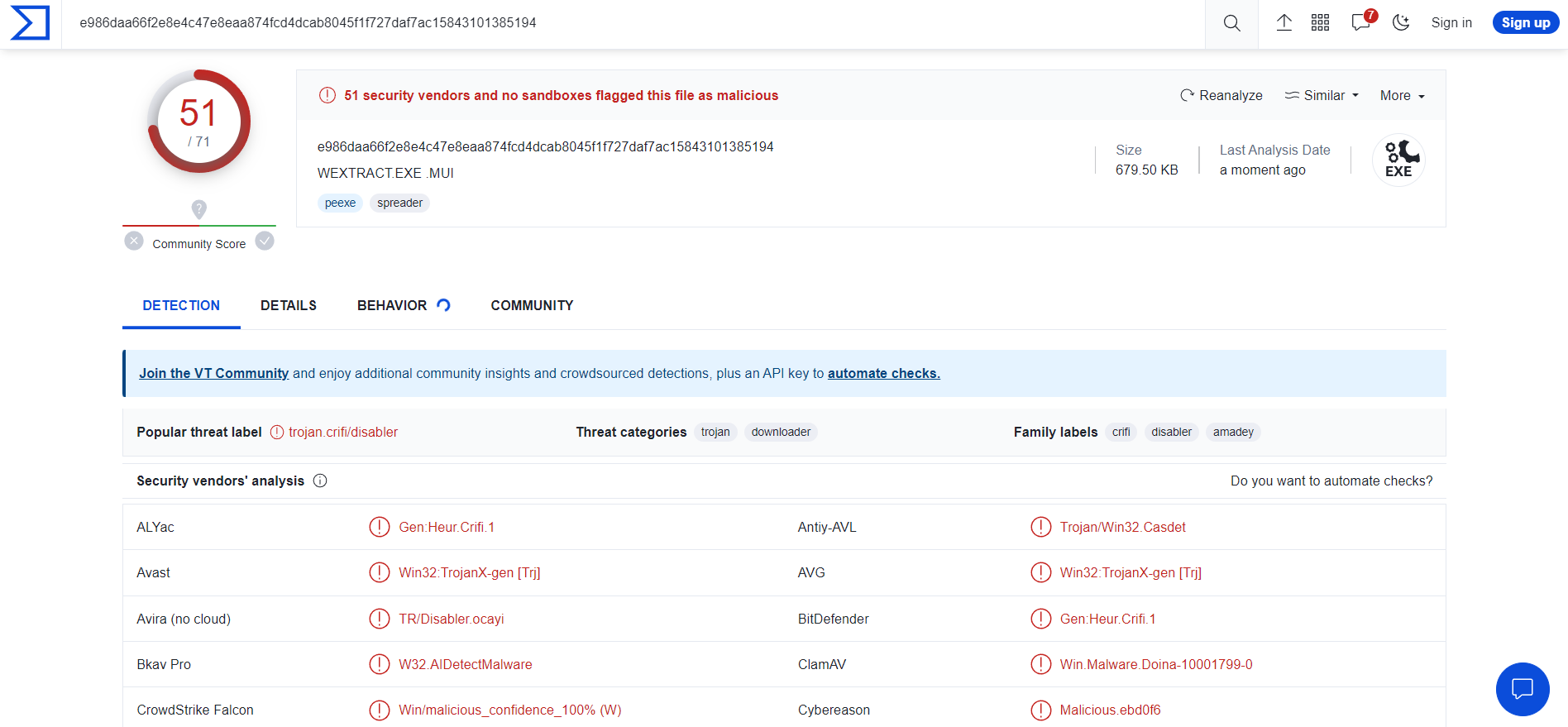Click the 51/71 detection score gauge
The image size is (1568, 727).
198,122
